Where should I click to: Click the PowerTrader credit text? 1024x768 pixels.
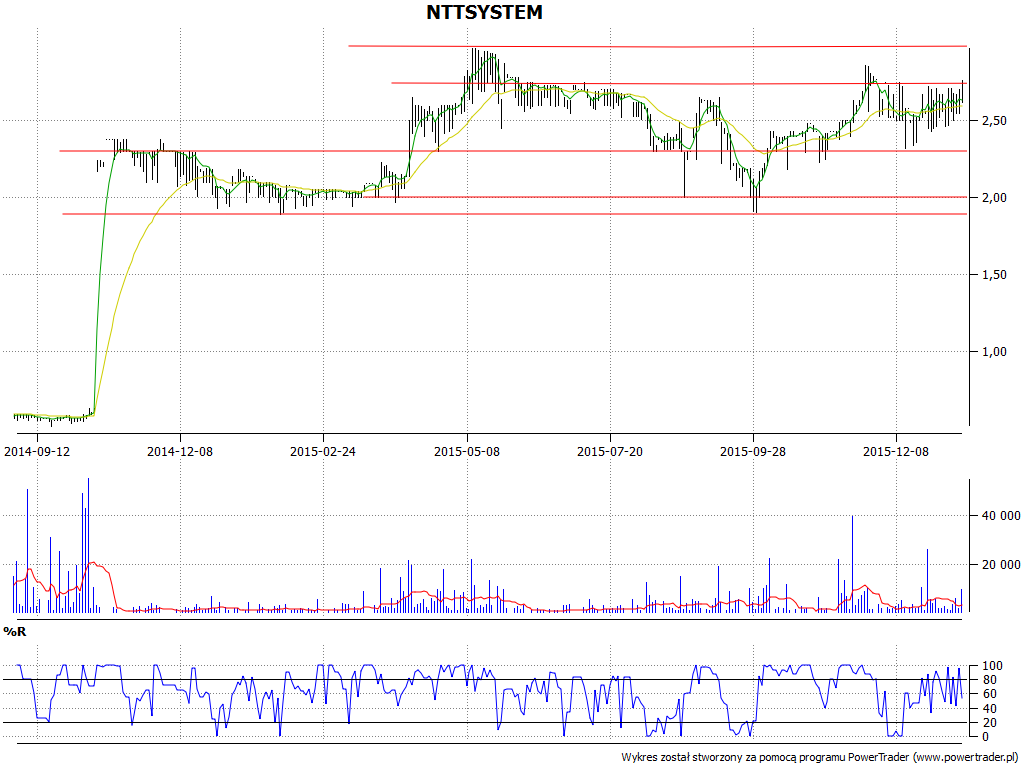coord(820,758)
